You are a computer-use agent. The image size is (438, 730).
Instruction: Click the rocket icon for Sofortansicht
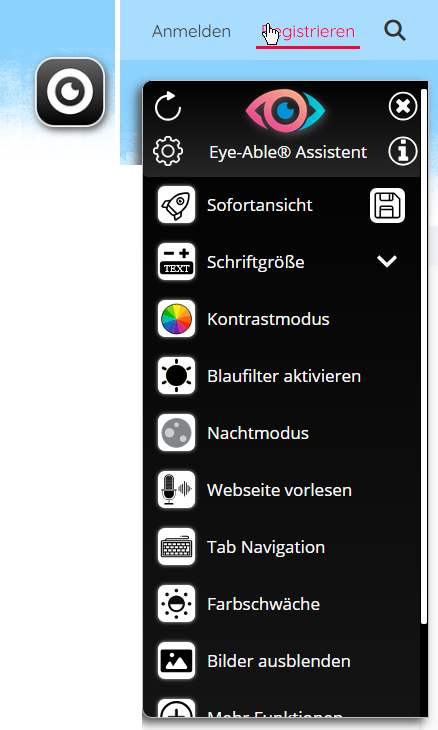pos(176,205)
